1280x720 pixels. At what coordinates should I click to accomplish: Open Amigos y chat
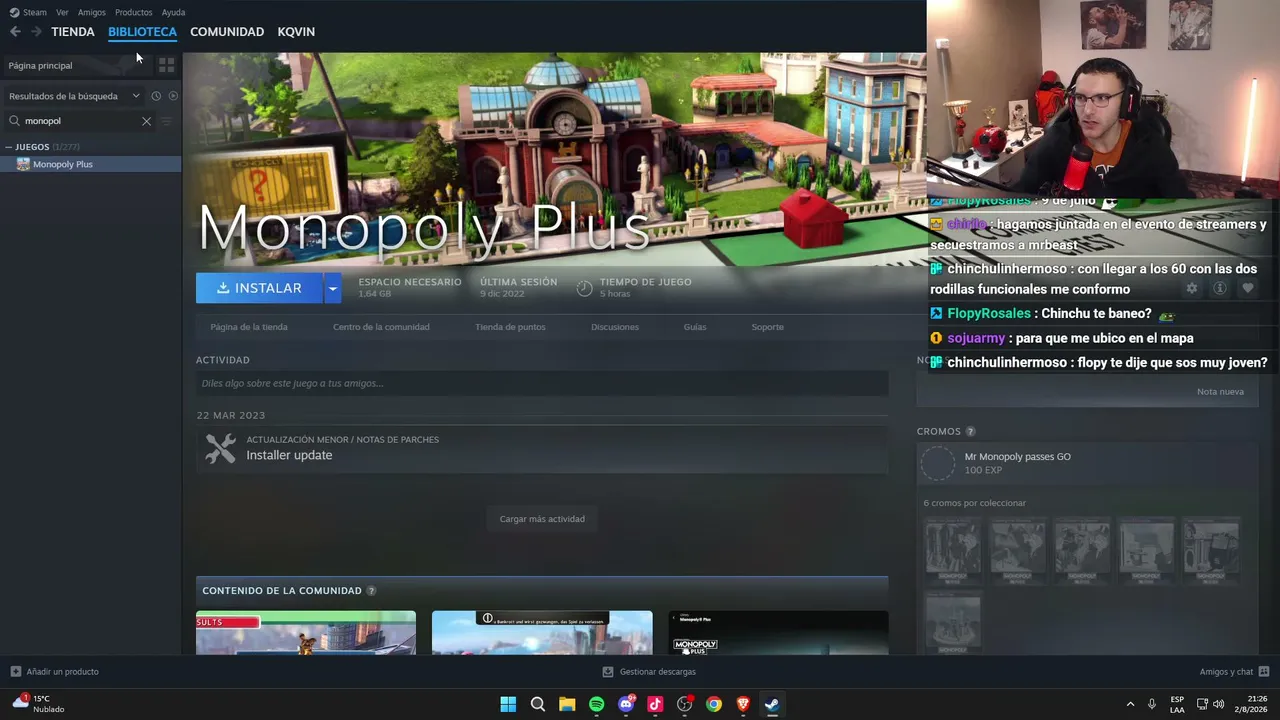point(1234,672)
